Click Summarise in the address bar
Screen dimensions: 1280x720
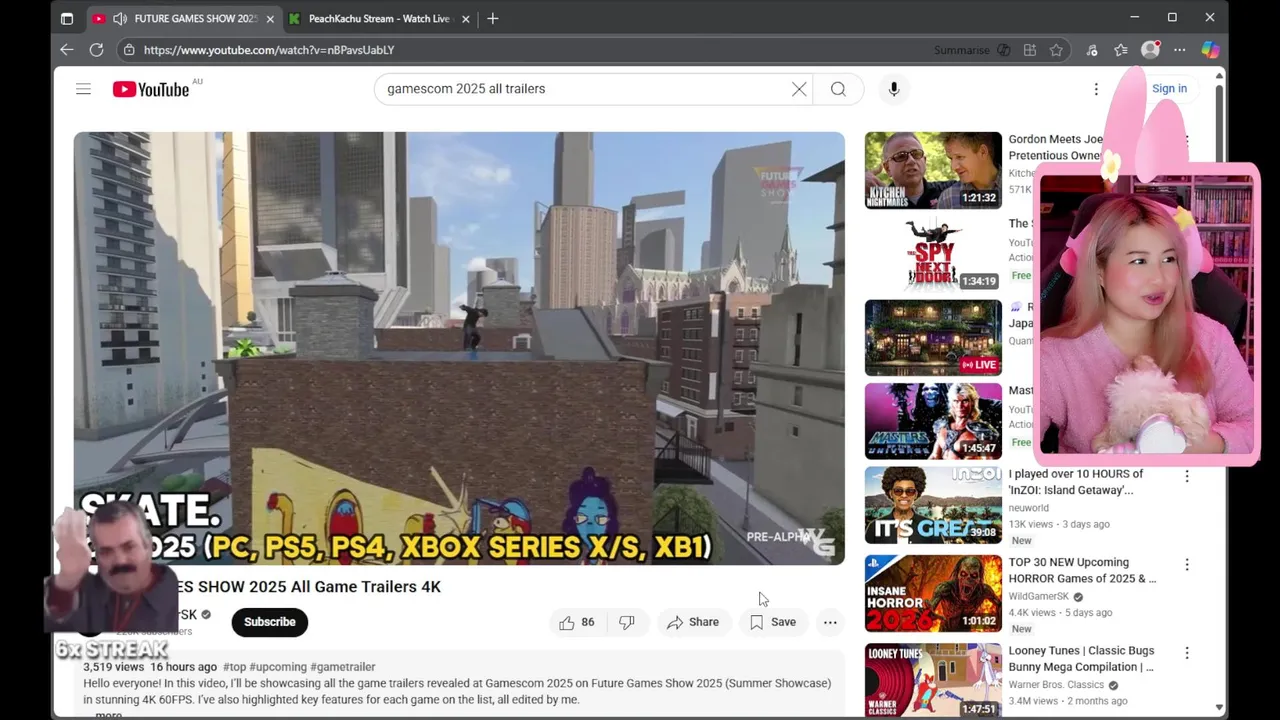962,50
